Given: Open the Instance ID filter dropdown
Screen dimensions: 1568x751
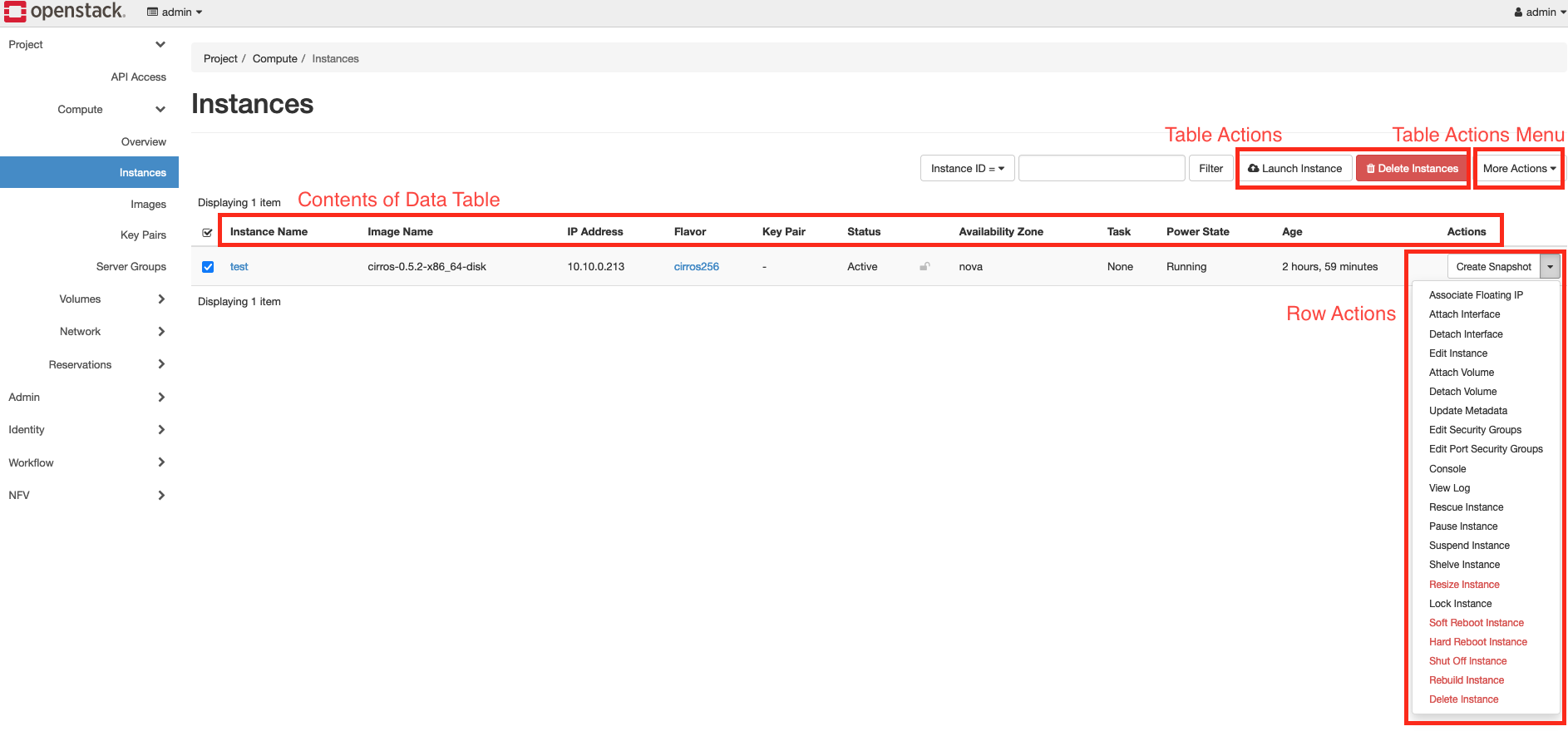Looking at the screenshot, I should click(967, 168).
